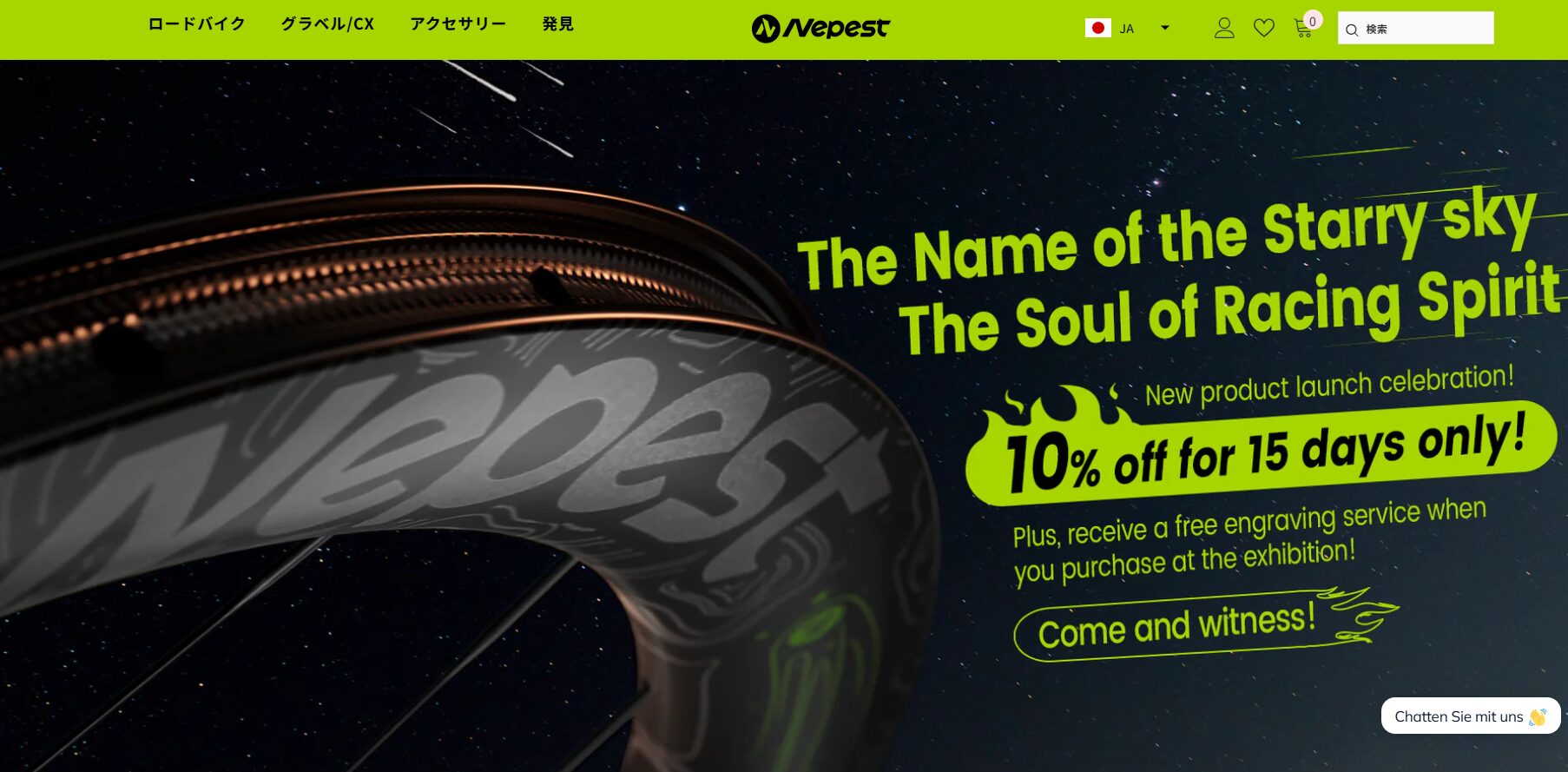Viewport: 1568px width, 772px height.
Task: Open the グラベル/CX menu
Action: 327,24
